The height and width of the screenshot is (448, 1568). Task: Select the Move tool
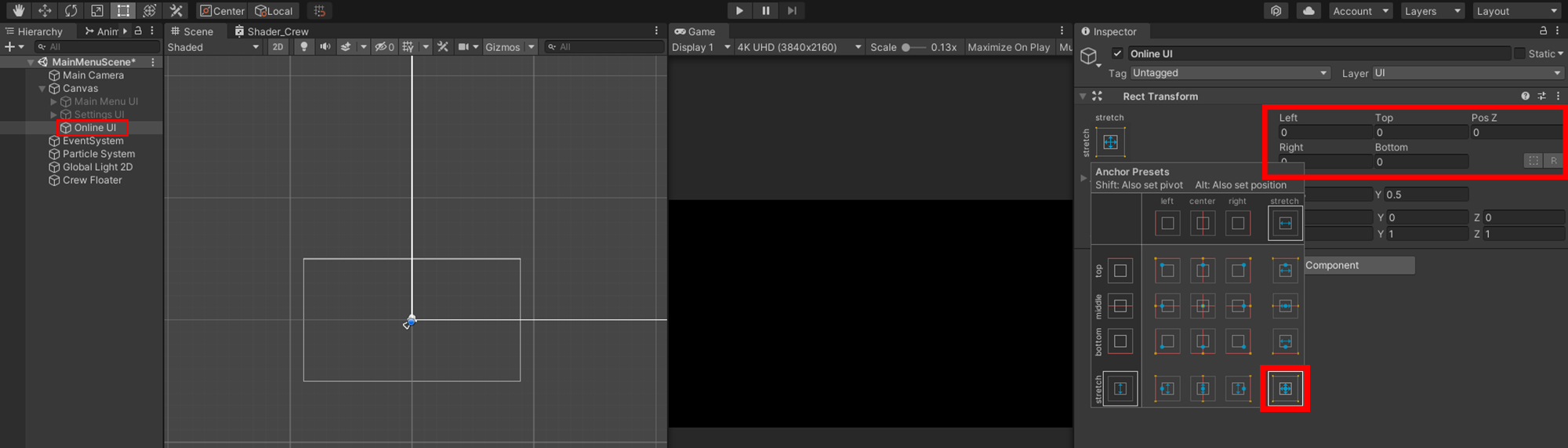coord(45,10)
